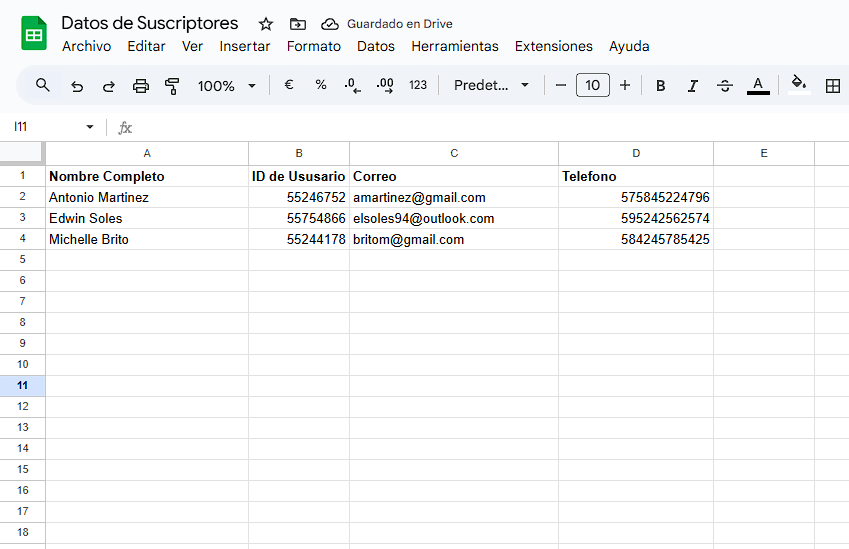Select all cells with corner button

tap(22, 153)
